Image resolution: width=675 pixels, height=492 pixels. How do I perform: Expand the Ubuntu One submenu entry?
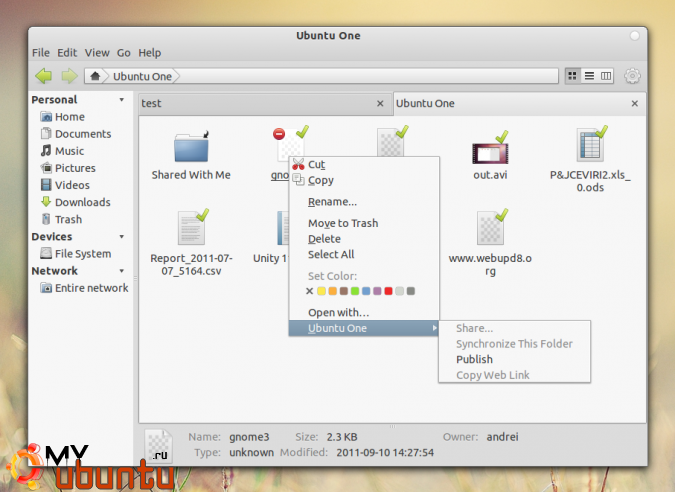[x=364, y=328]
